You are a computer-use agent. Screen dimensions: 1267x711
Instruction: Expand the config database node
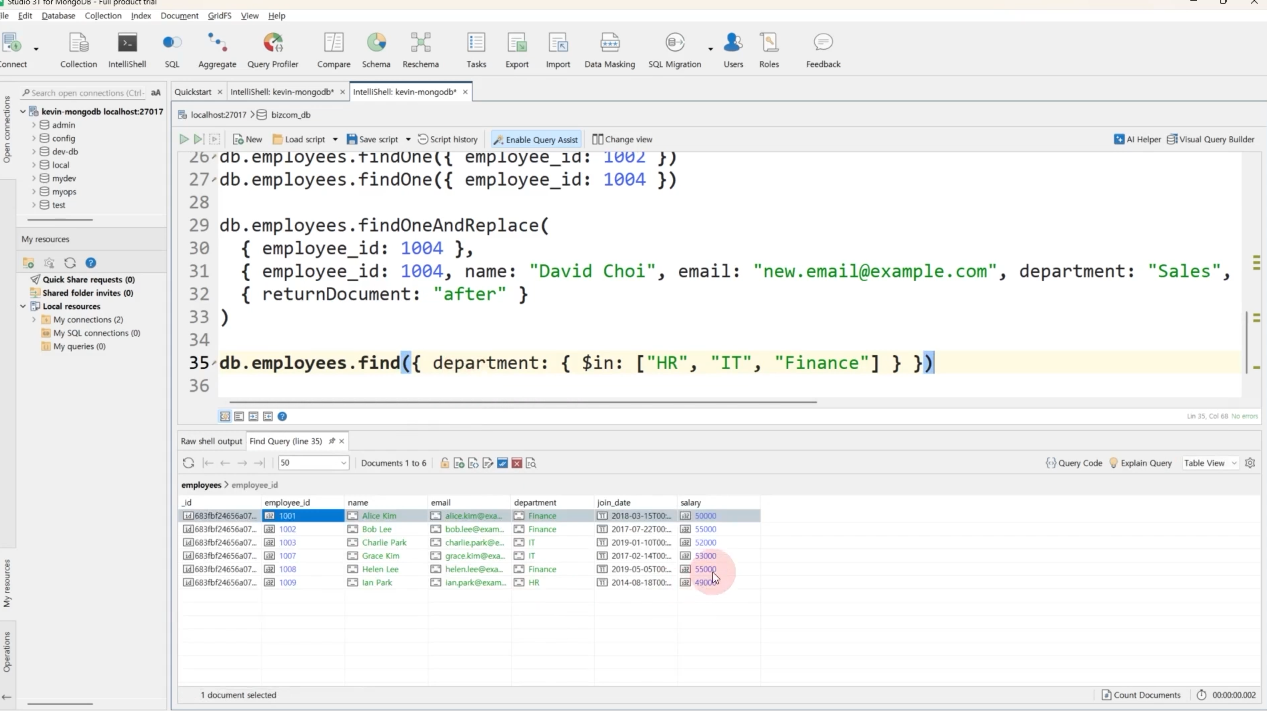pos(34,138)
